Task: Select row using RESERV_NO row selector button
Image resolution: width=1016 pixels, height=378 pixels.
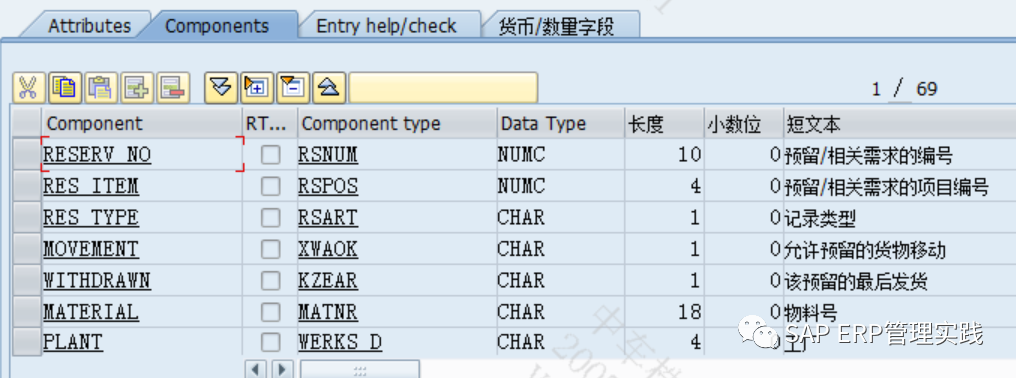Action: coord(27,155)
